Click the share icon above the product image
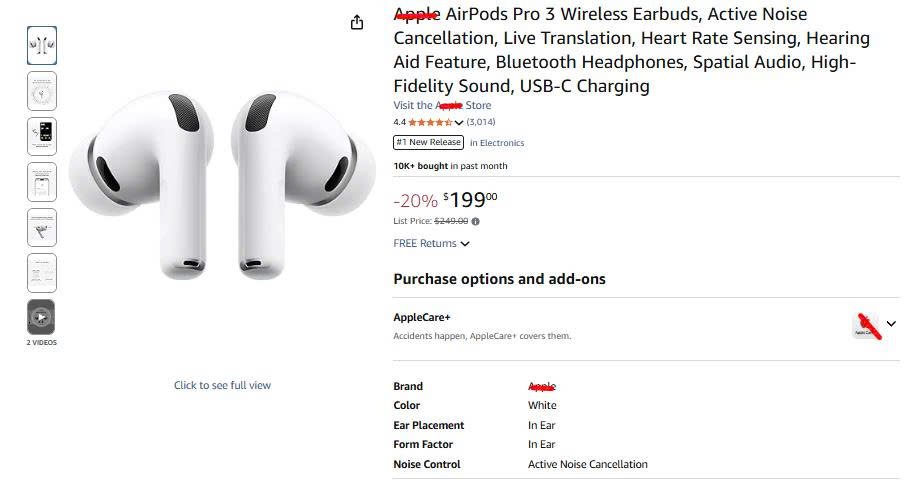The height and width of the screenshot is (481, 913). 357,22
